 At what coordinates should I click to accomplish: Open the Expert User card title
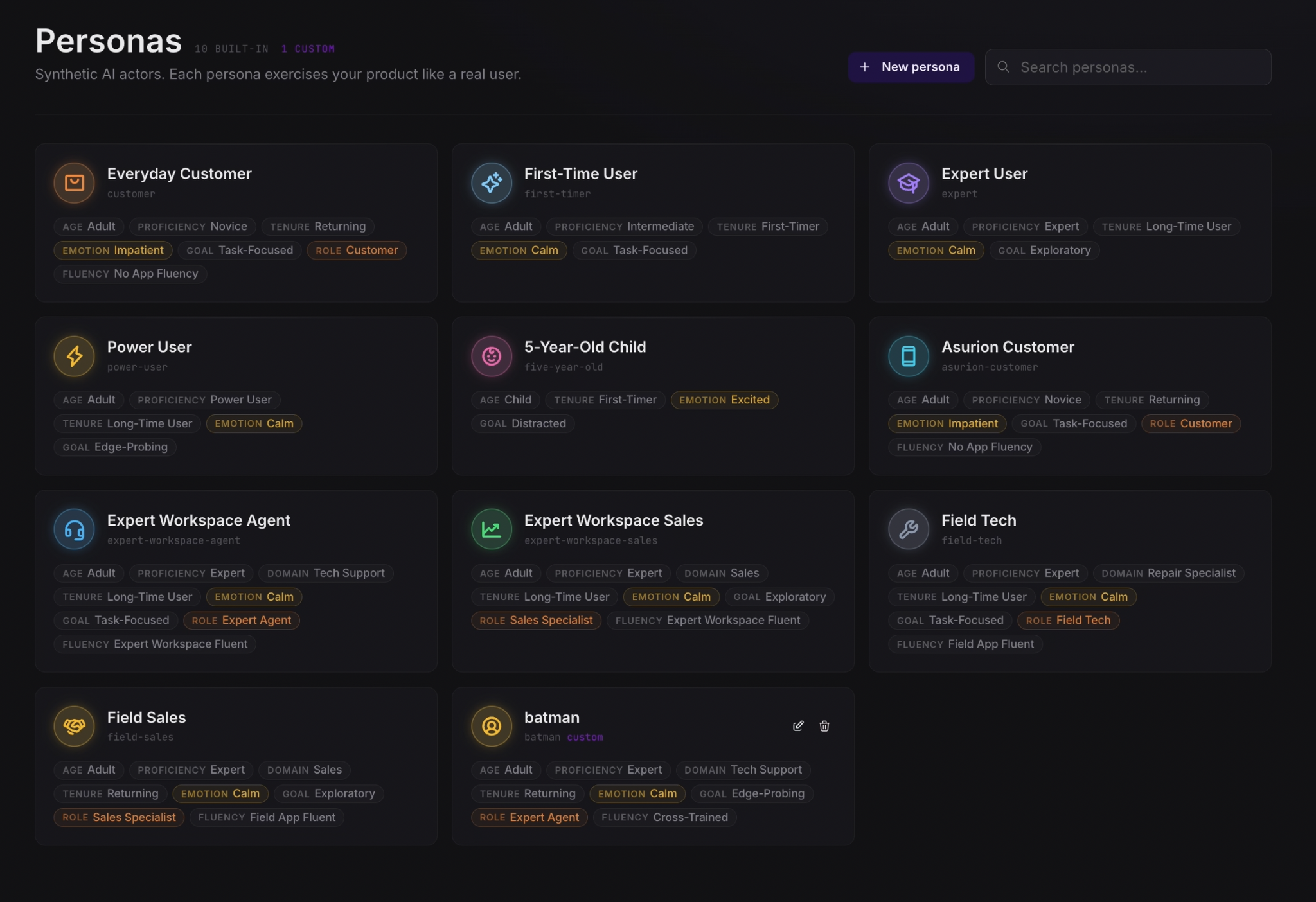[984, 173]
